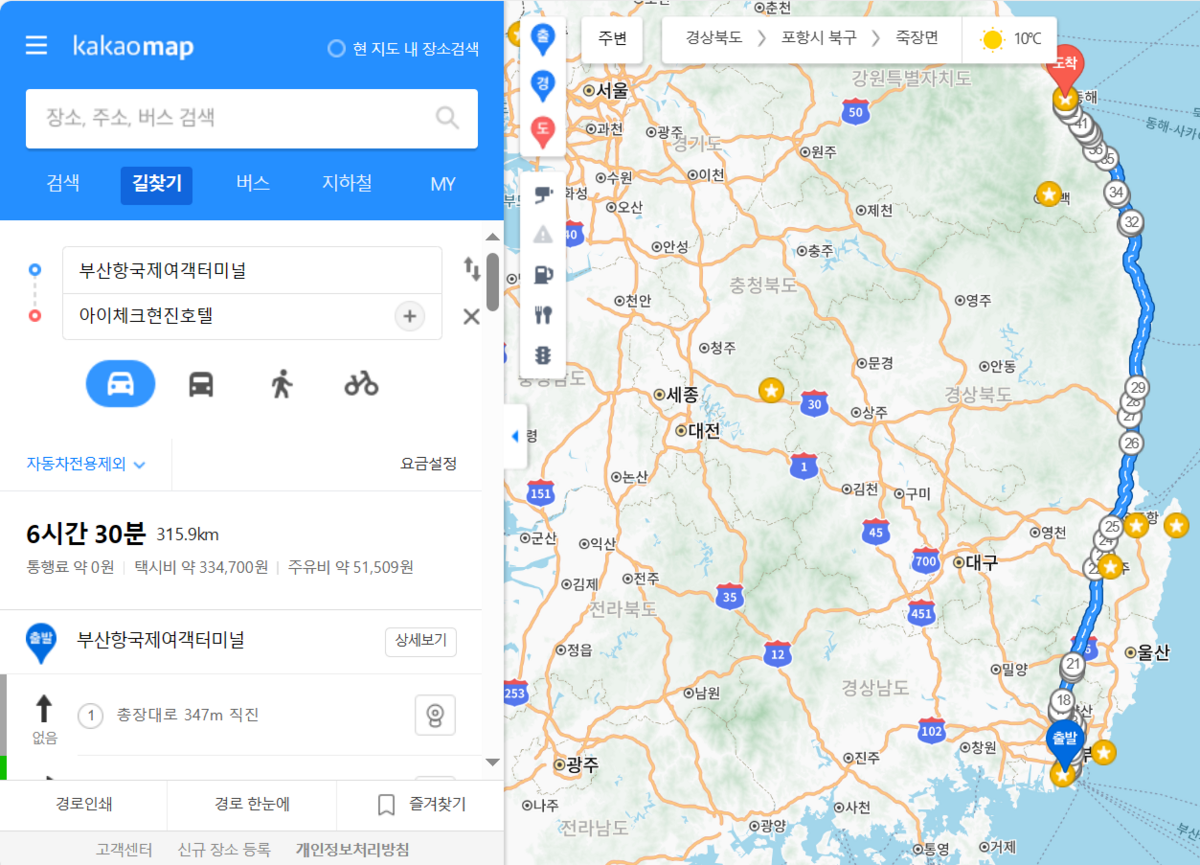
Task: Open the kakaomap hamburger menu
Action: click(x=37, y=46)
